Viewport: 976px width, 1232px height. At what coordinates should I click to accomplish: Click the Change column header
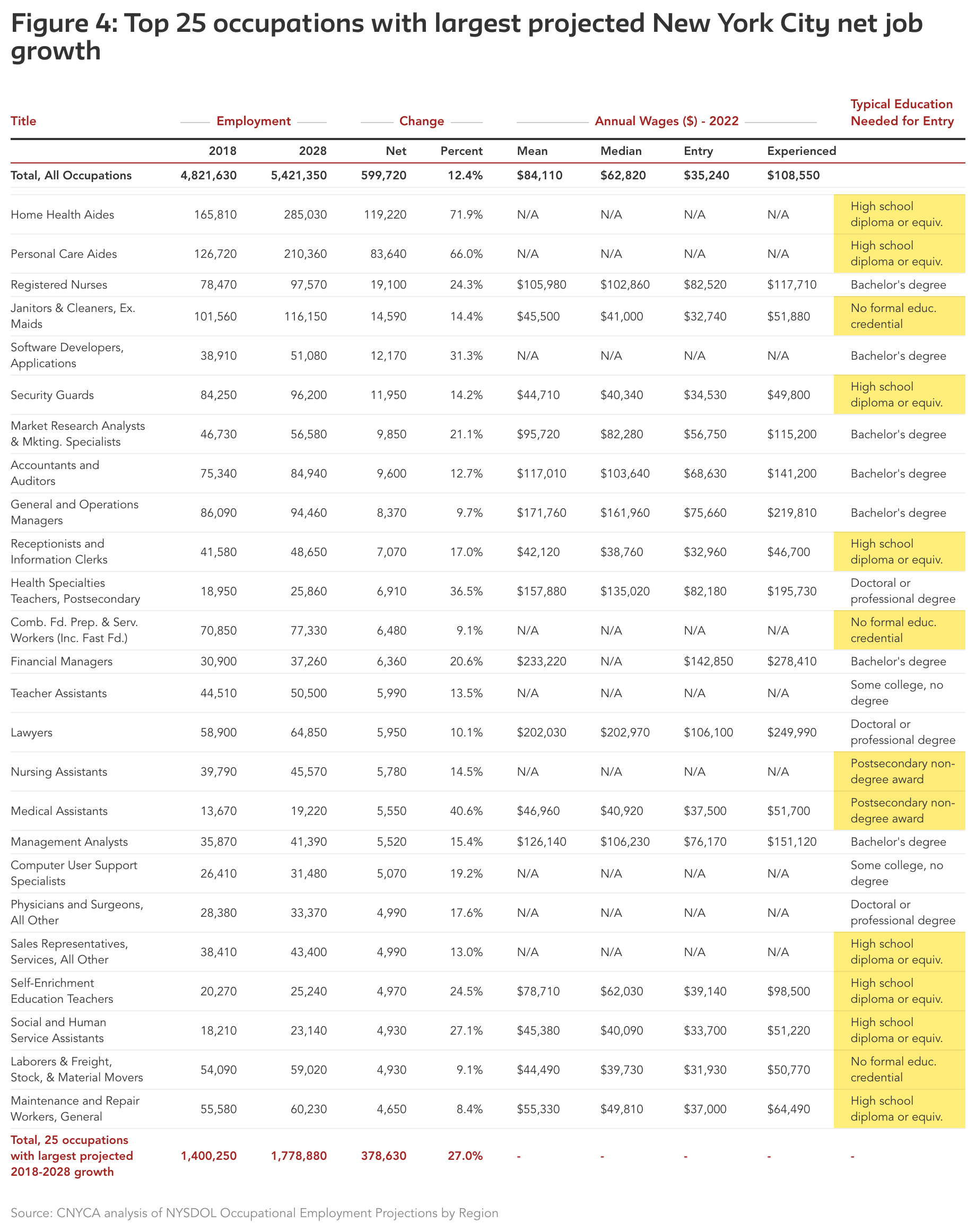423,122
